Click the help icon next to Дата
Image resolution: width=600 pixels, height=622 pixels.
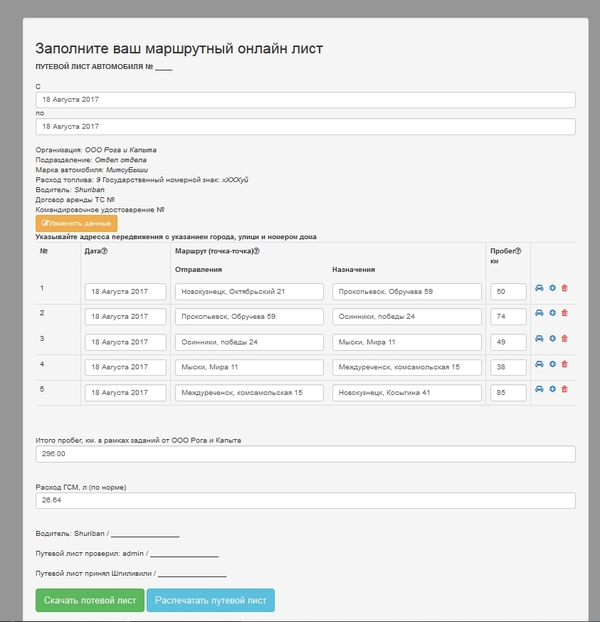point(105,251)
